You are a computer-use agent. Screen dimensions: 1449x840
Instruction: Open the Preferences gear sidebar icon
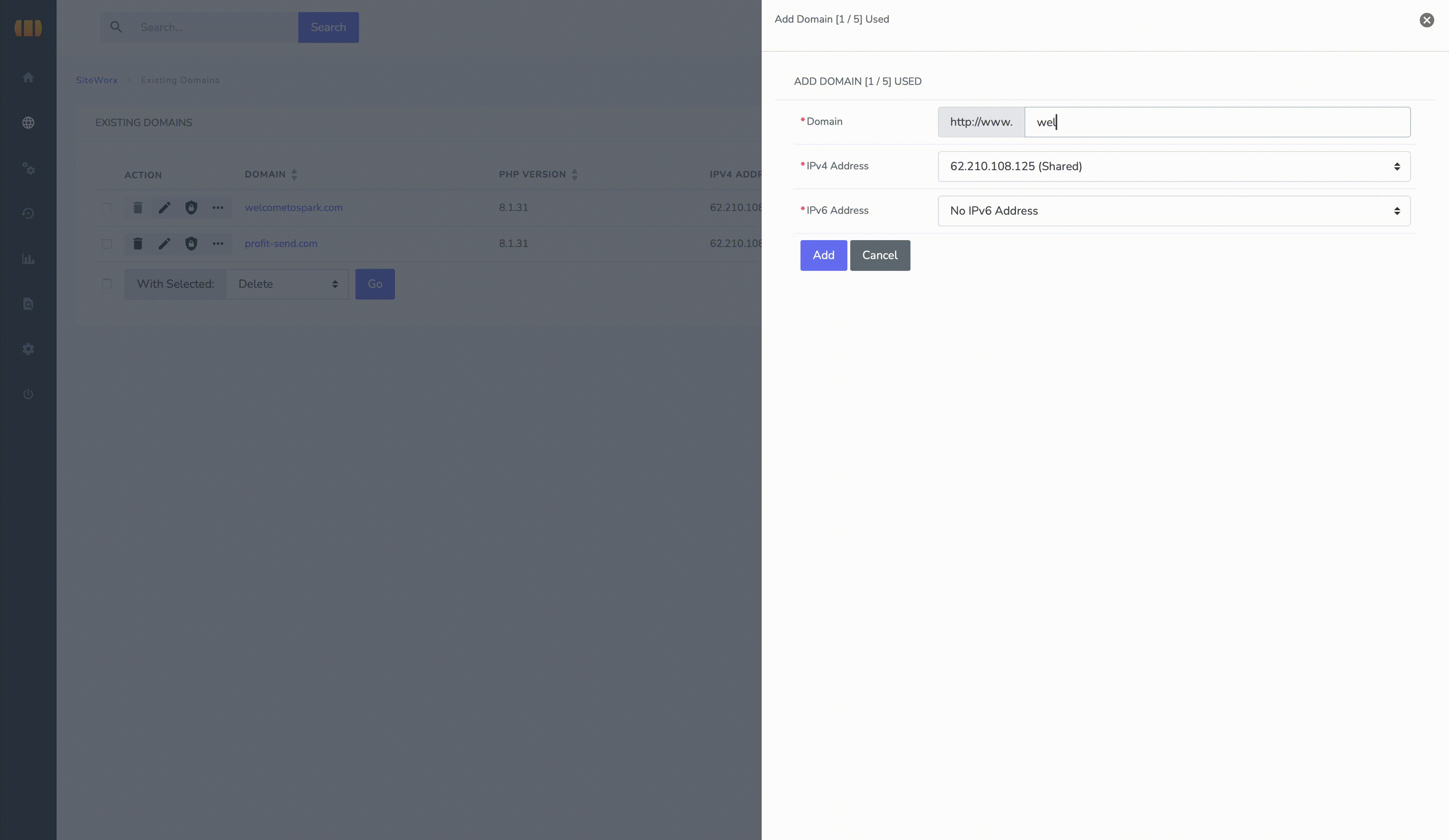click(28, 349)
